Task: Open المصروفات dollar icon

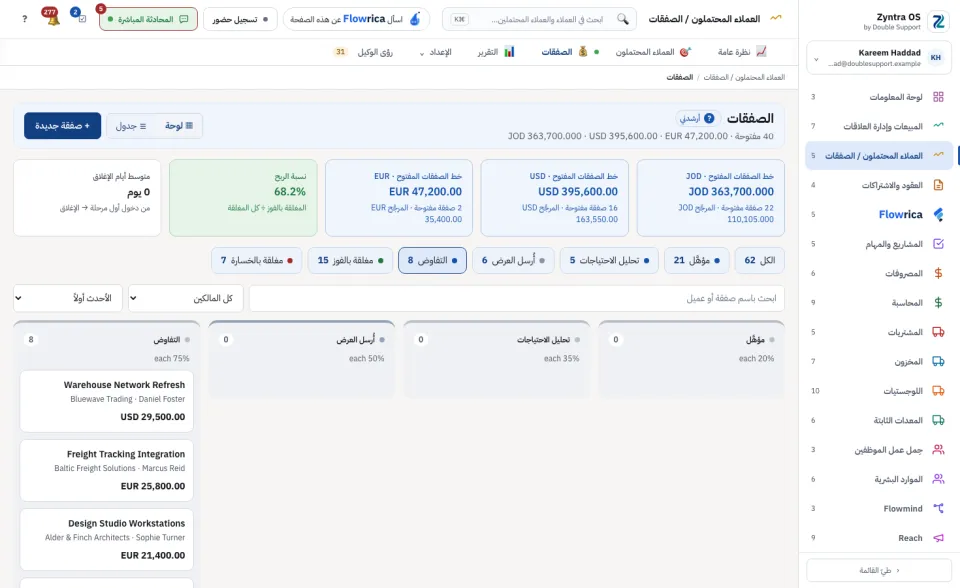Action: click(x=938, y=273)
